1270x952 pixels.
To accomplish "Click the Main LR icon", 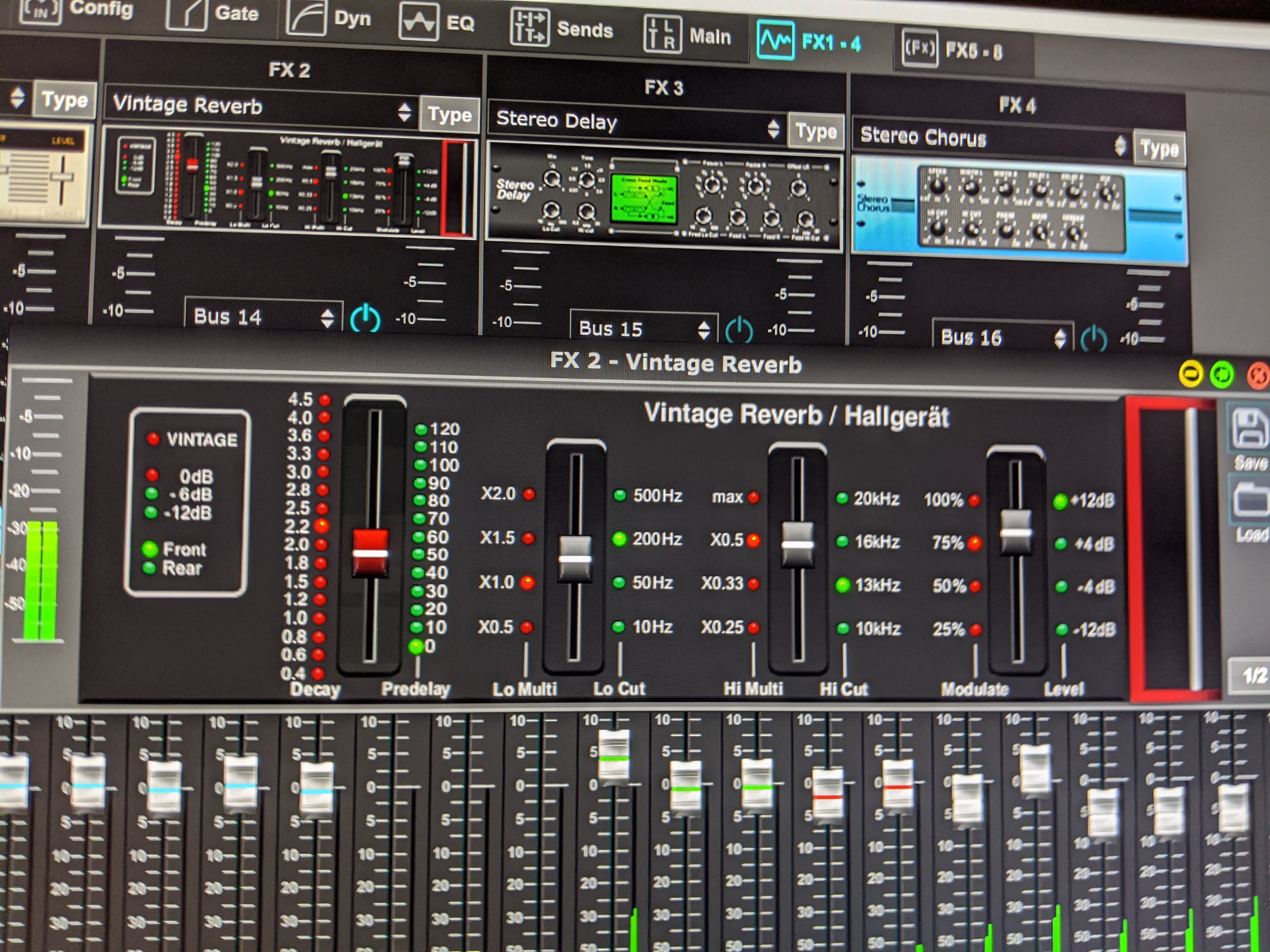I will [662, 34].
